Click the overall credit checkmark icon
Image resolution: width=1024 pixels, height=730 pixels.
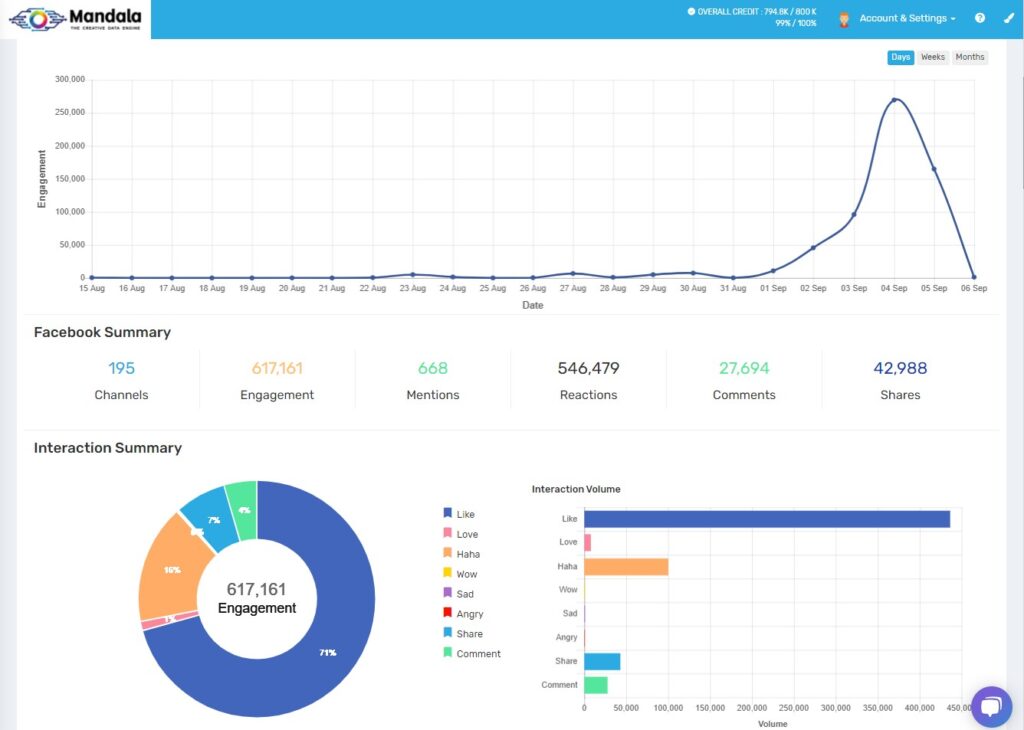pos(691,11)
